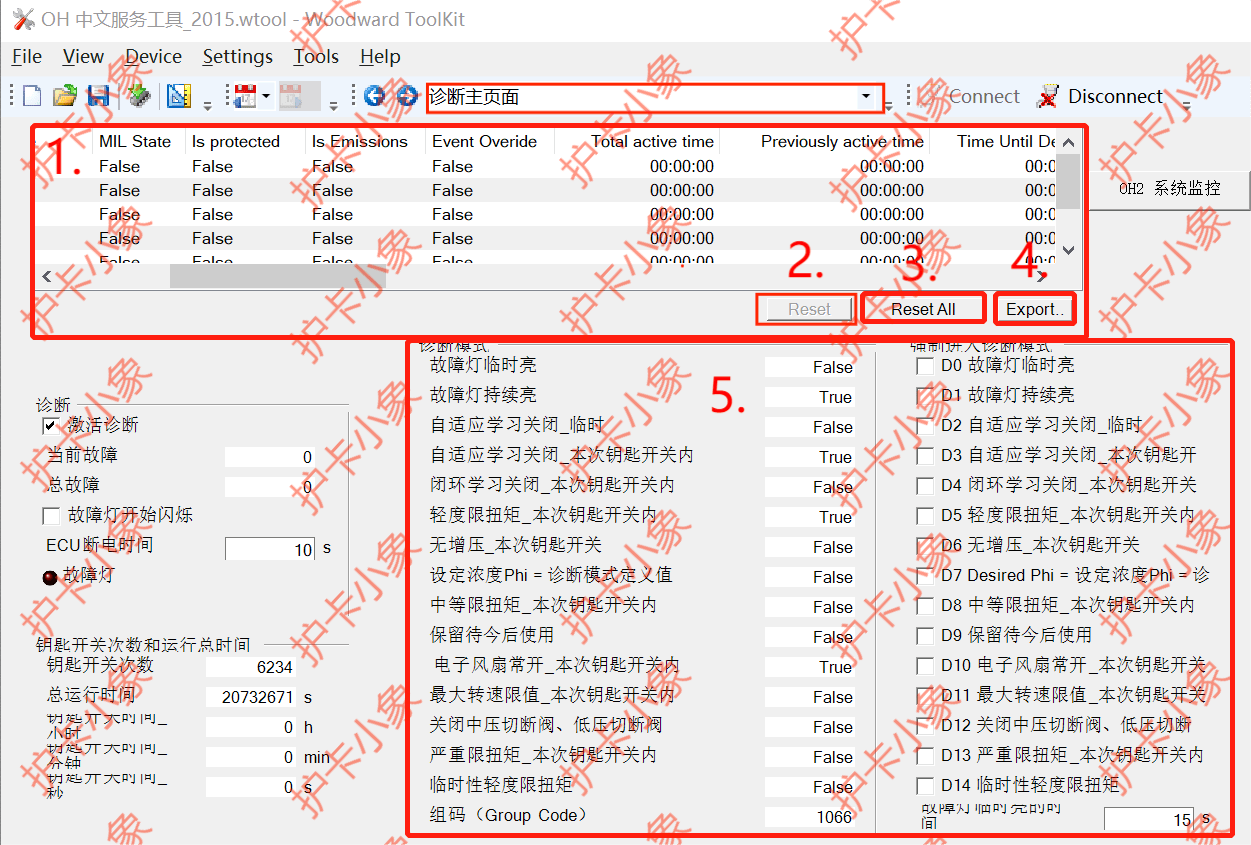Open the calendar icon dropdown arrow
Viewport: 1251px width, 845px height.
pyautogui.click(x=266, y=97)
